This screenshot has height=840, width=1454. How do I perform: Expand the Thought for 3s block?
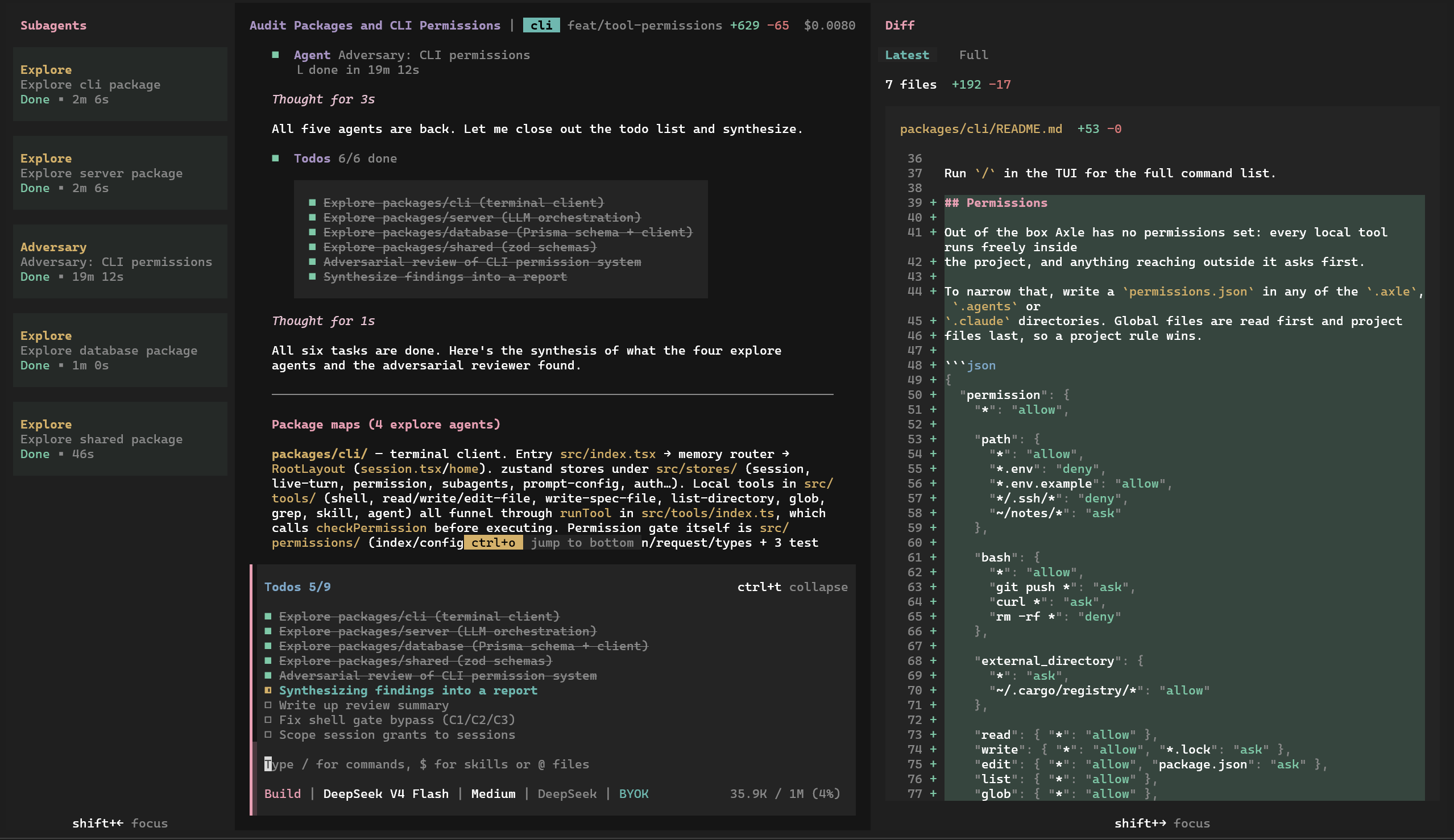[x=323, y=99]
